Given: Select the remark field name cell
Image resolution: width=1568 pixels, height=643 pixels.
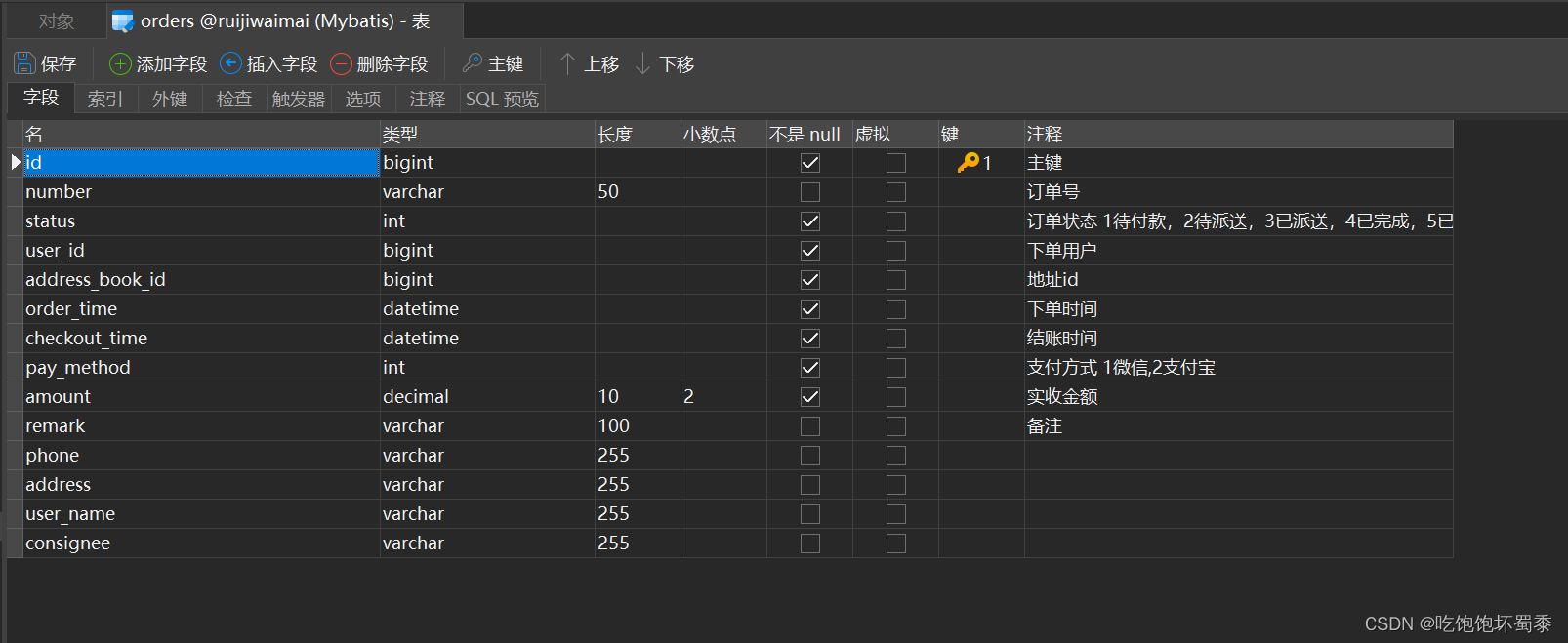Looking at the screenshot, I should click(x=201, y=426).
